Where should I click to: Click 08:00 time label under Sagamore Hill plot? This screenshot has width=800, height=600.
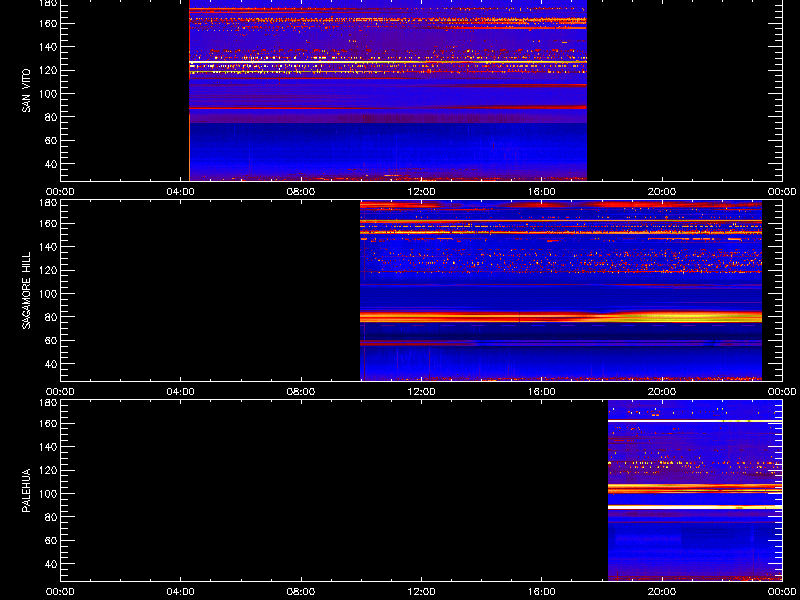[x=301, y=392]
